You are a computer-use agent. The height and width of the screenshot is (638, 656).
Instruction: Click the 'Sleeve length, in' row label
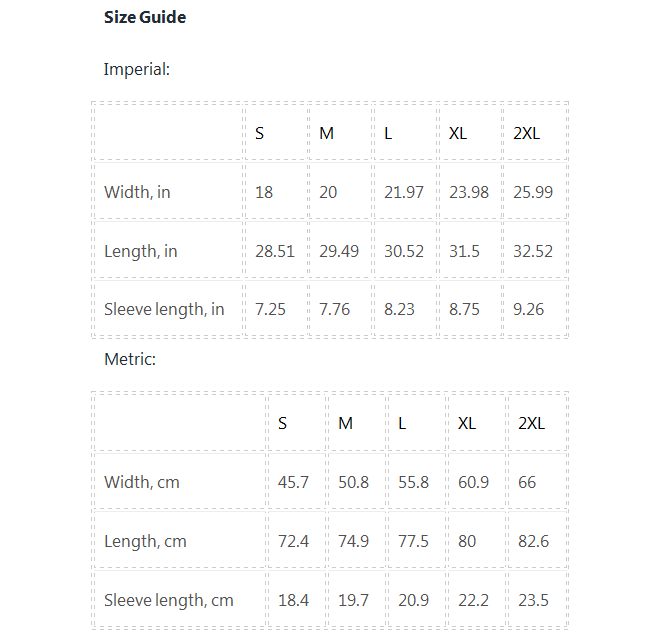[x=164, y=309]
